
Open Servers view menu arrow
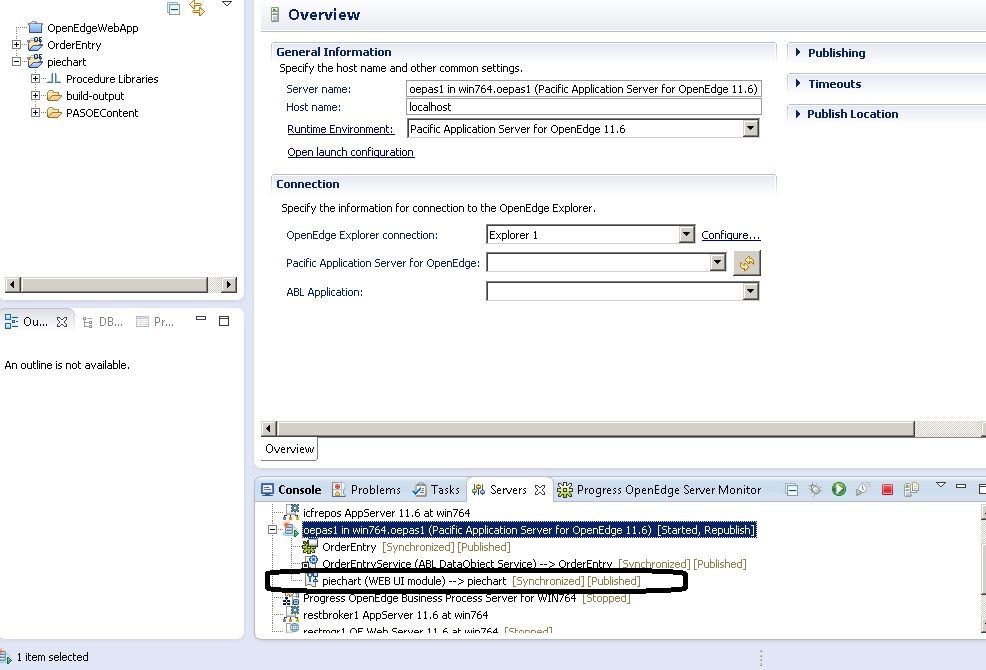pyautogui.click(x=941, y=485)
